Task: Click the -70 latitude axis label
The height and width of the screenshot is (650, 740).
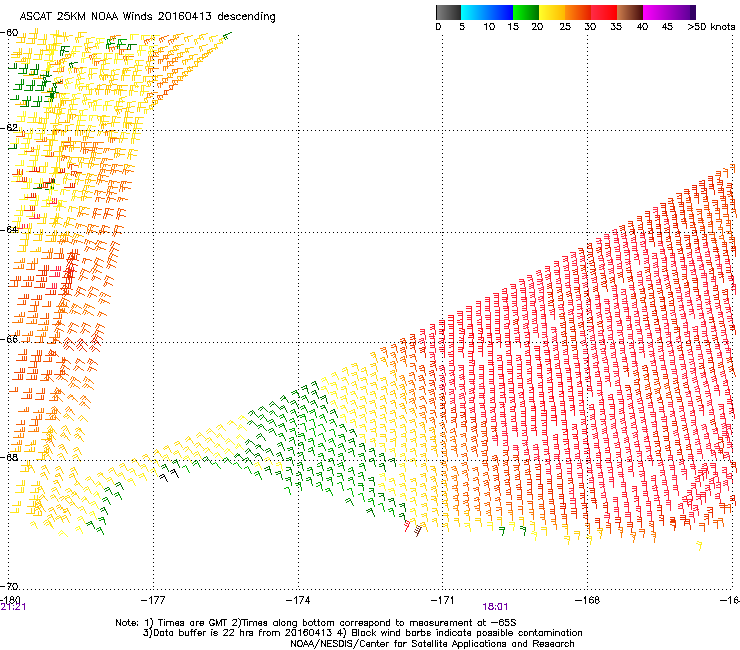Action: pos(9,586)
